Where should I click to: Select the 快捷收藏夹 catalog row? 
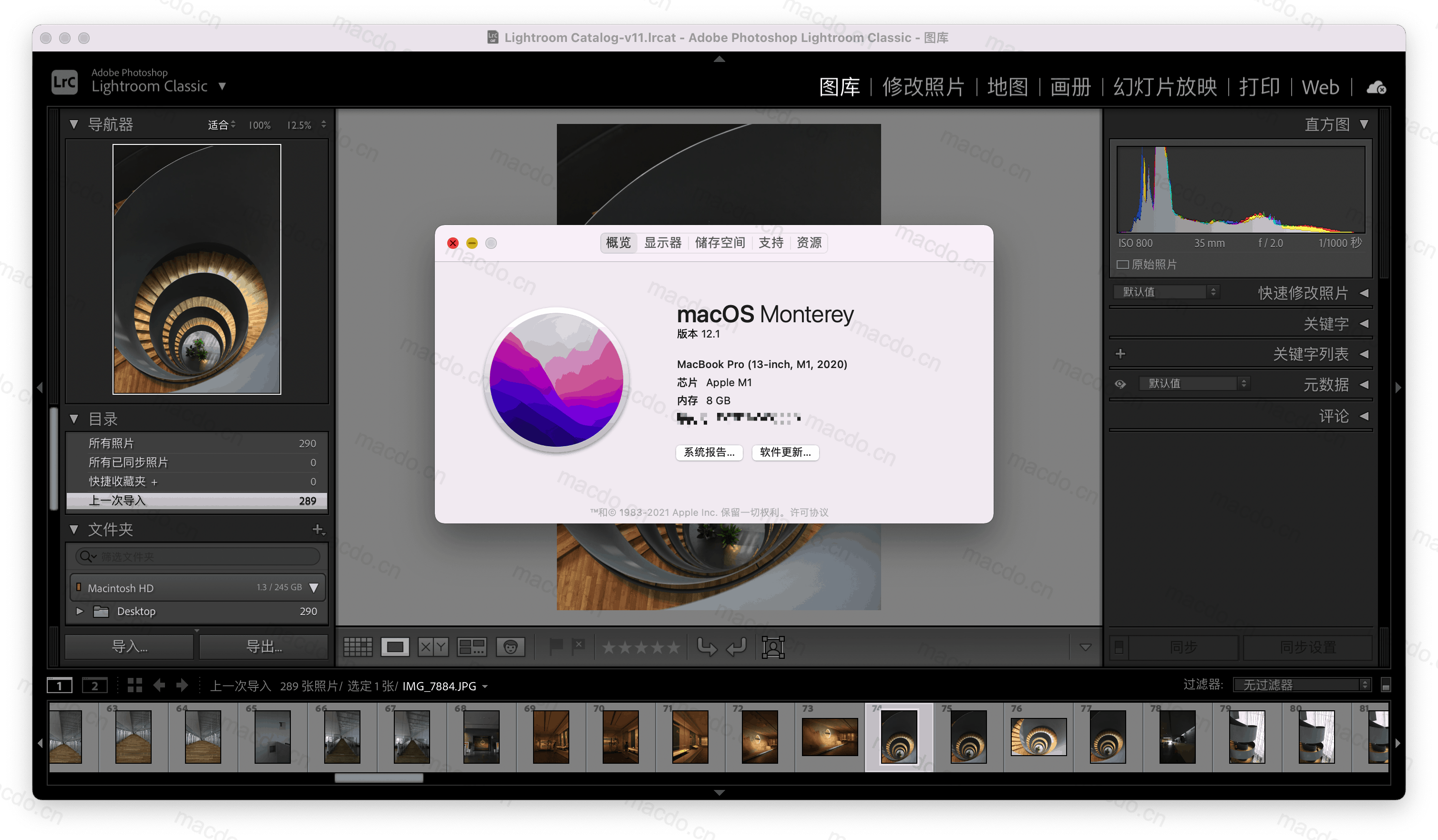pyautogui.click(x=197, y=481)
